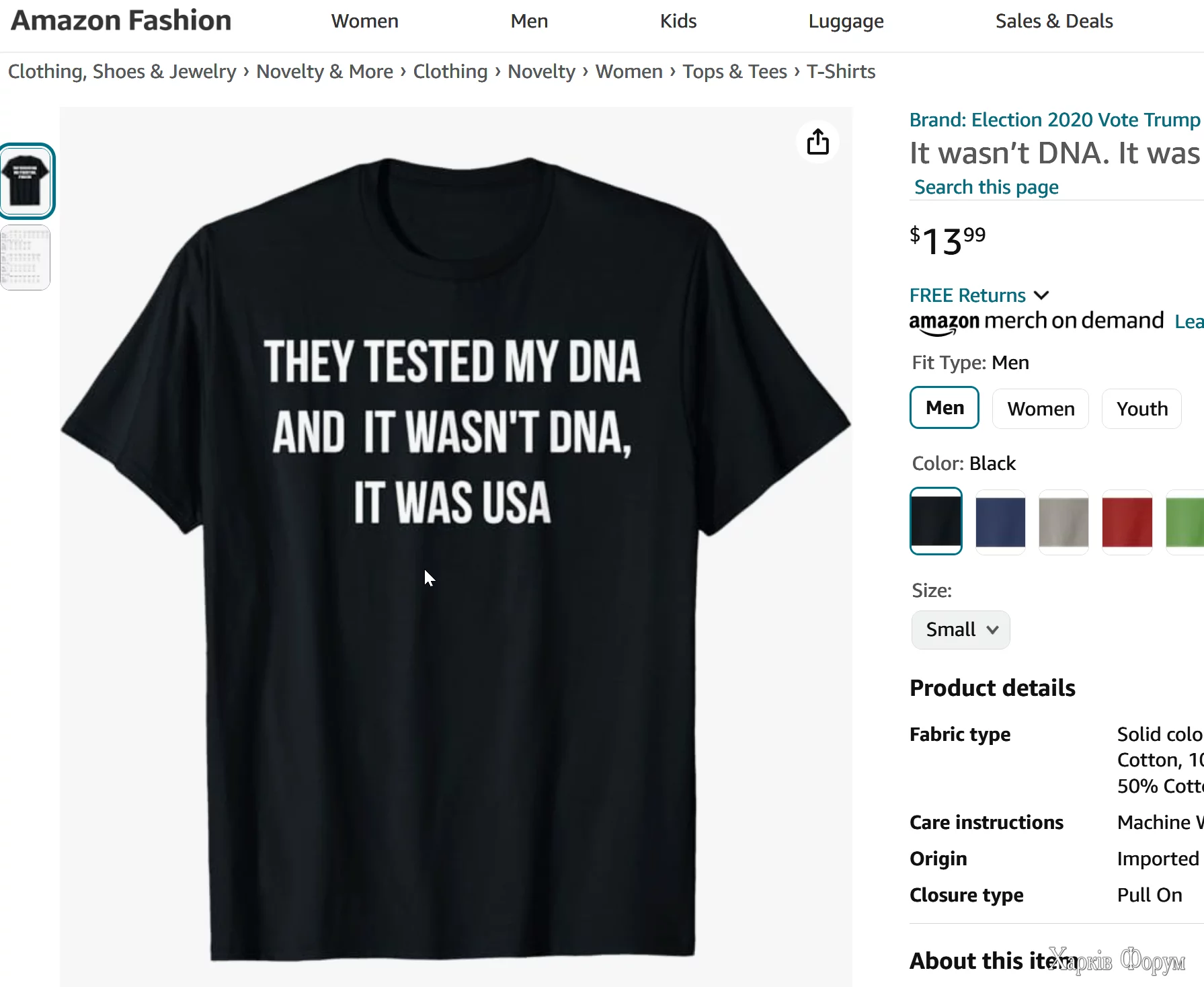Select the navy blue color swatch

tap(1000, 522)
